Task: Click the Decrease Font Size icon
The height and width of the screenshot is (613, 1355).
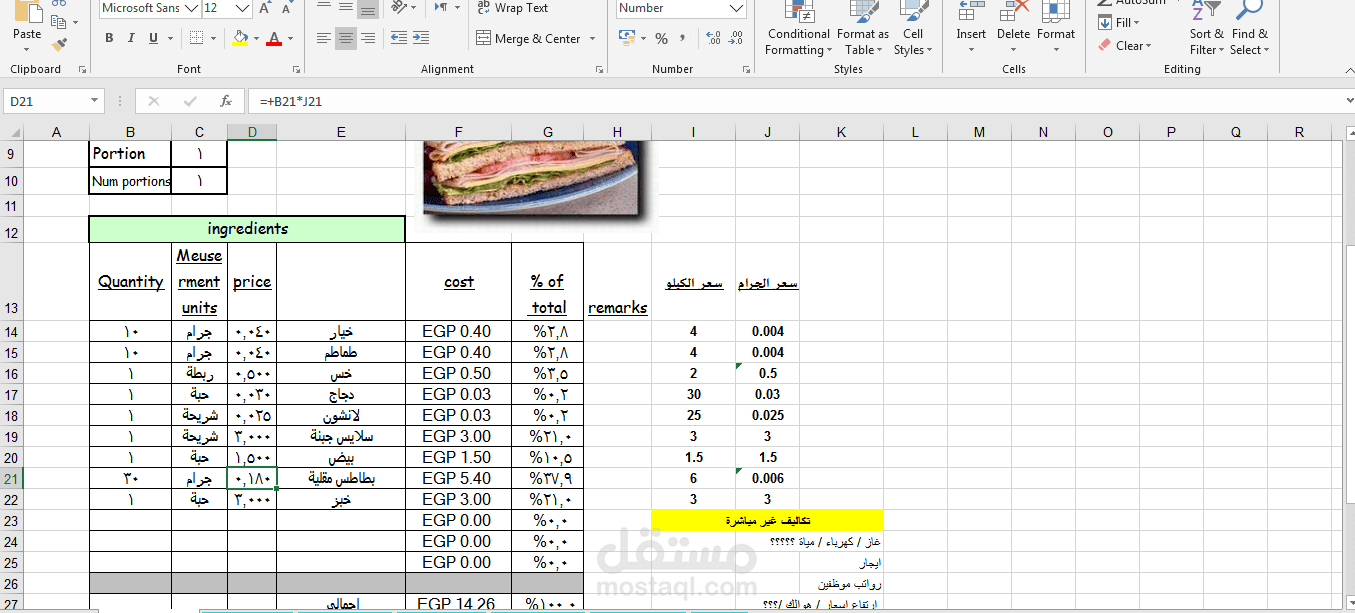Action: (x=287, y=8)
